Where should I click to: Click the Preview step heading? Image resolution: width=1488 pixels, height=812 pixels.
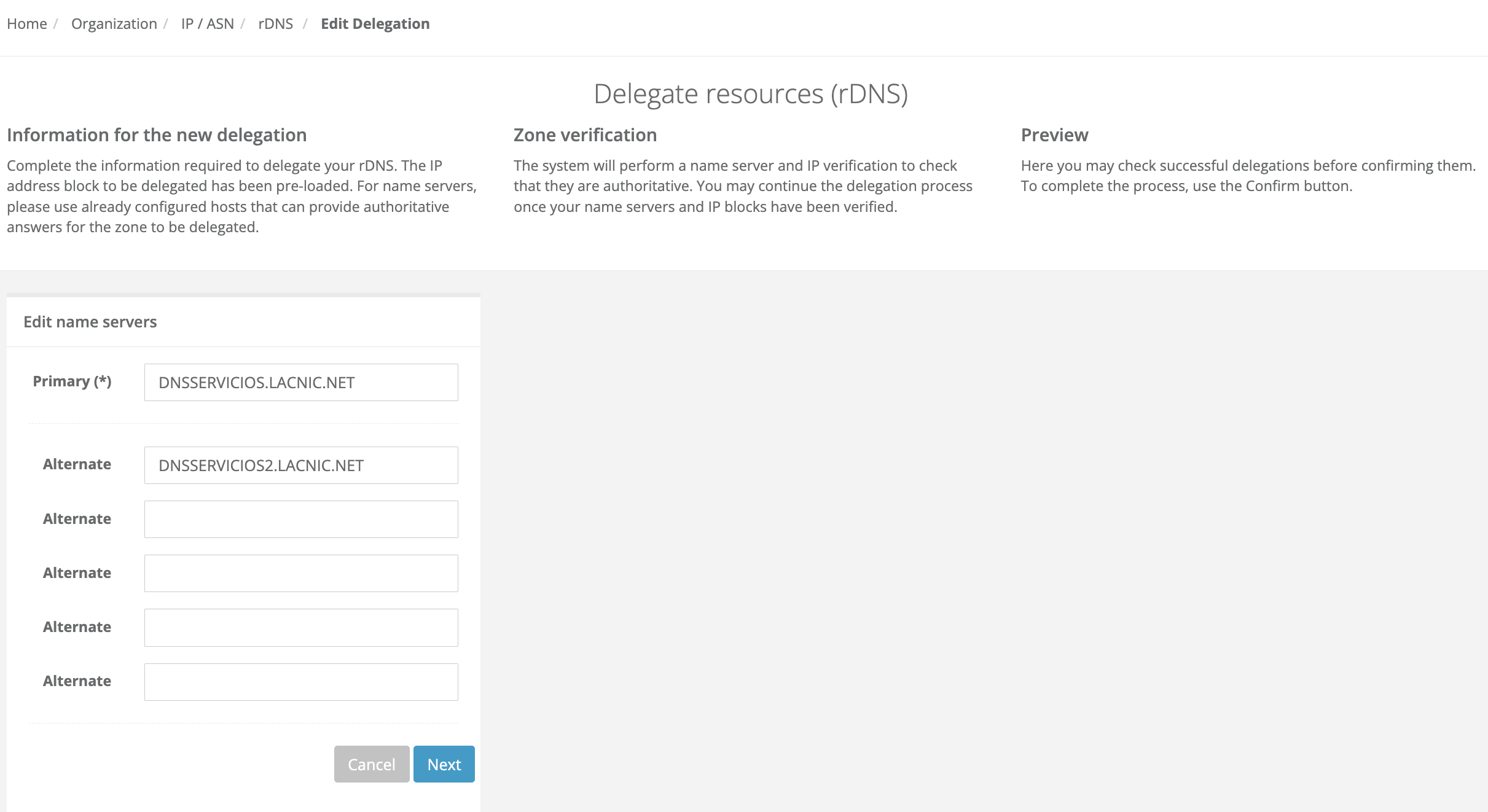[x=1054, y=135]
